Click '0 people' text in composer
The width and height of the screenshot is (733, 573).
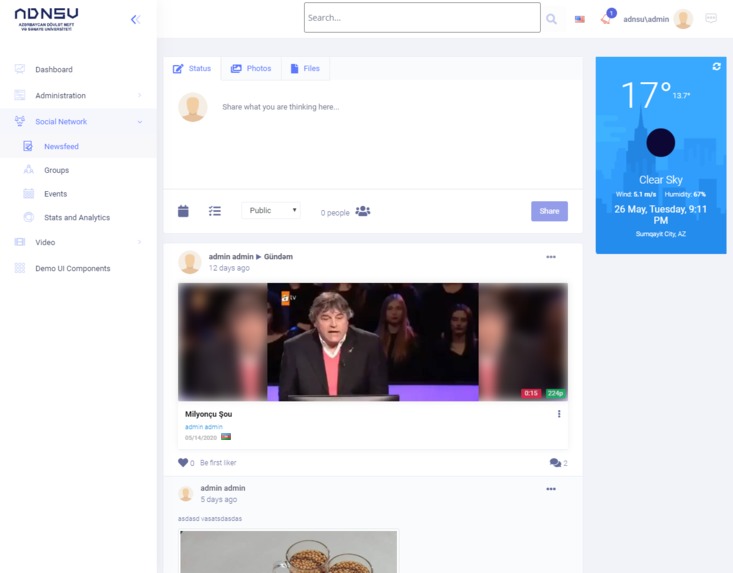[x=335, y=213]
